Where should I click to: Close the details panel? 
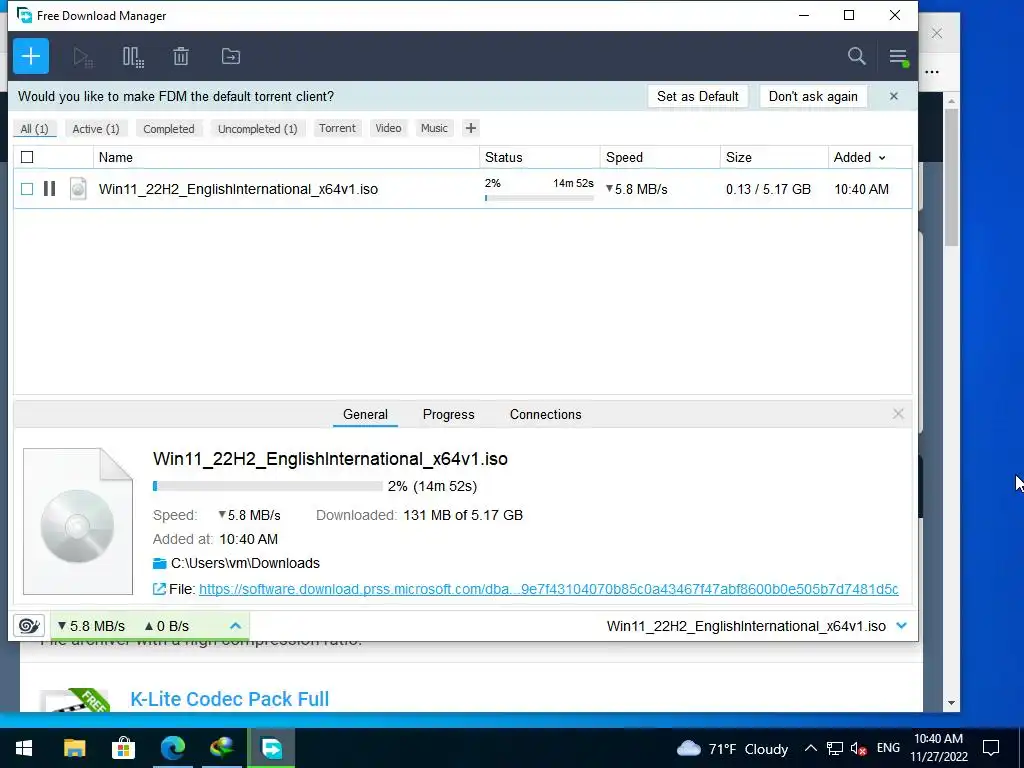coord(898,414)
